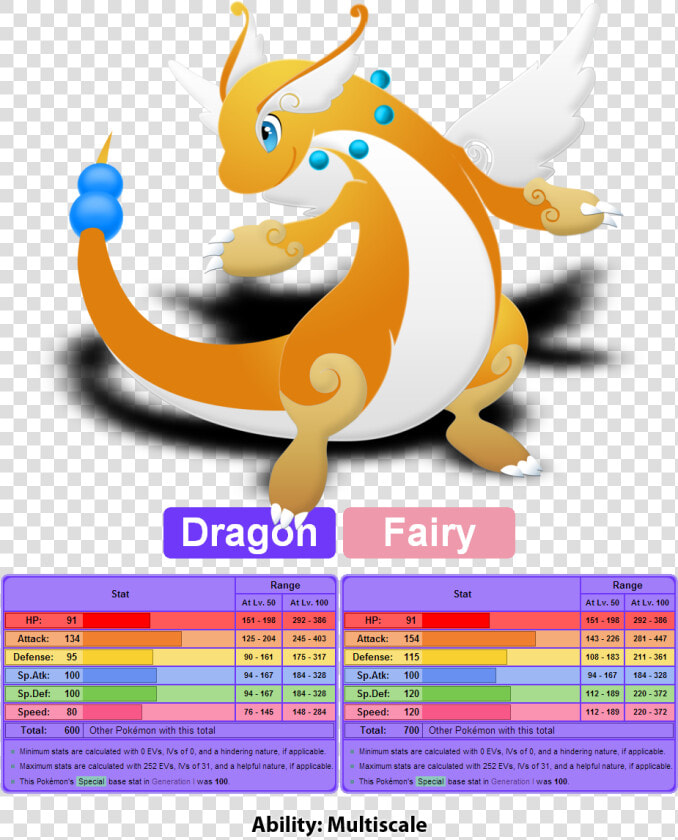
Task: Open 'Other Pokémon with this total' beside Total 600
Action: point(152,730)
